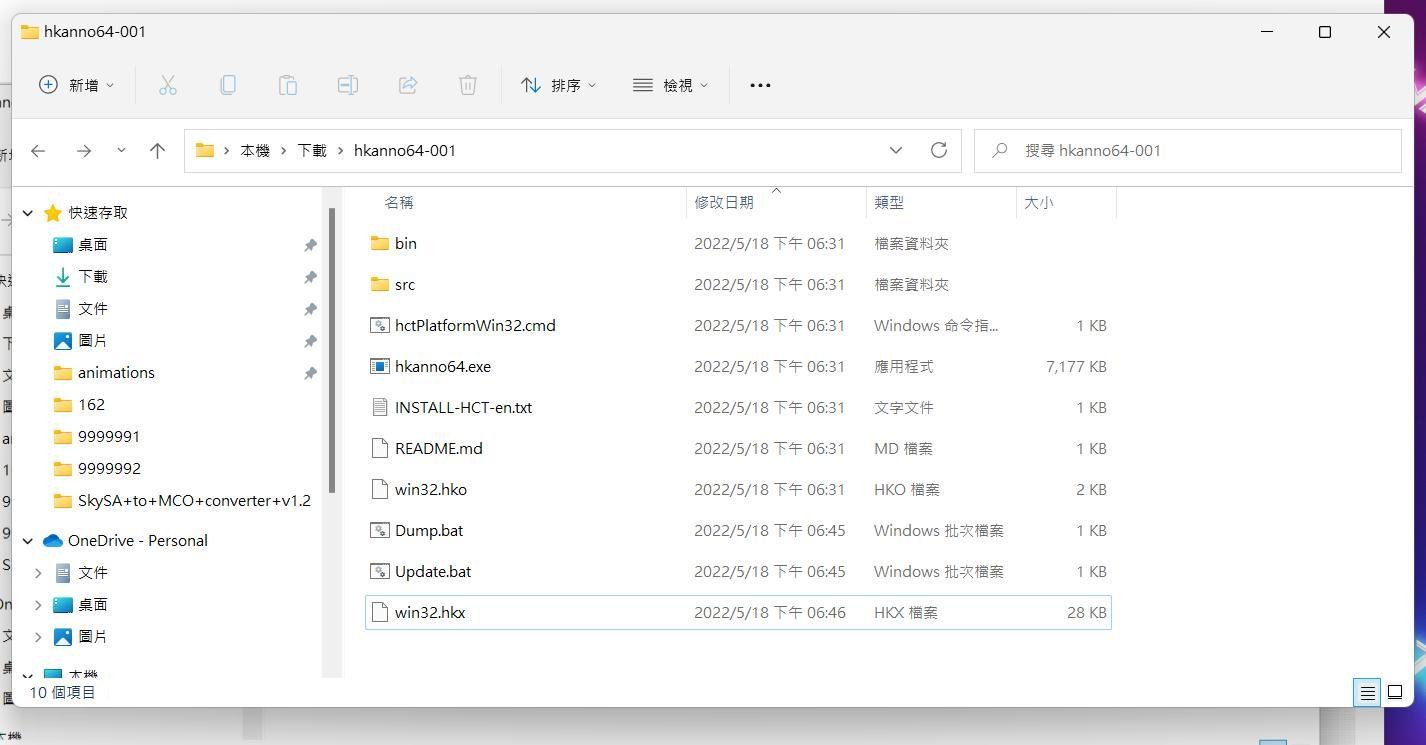Expand OneDrive - Personal in the sidebar
The width and height of the screenshot is (1426, 745).
(27, 540)
